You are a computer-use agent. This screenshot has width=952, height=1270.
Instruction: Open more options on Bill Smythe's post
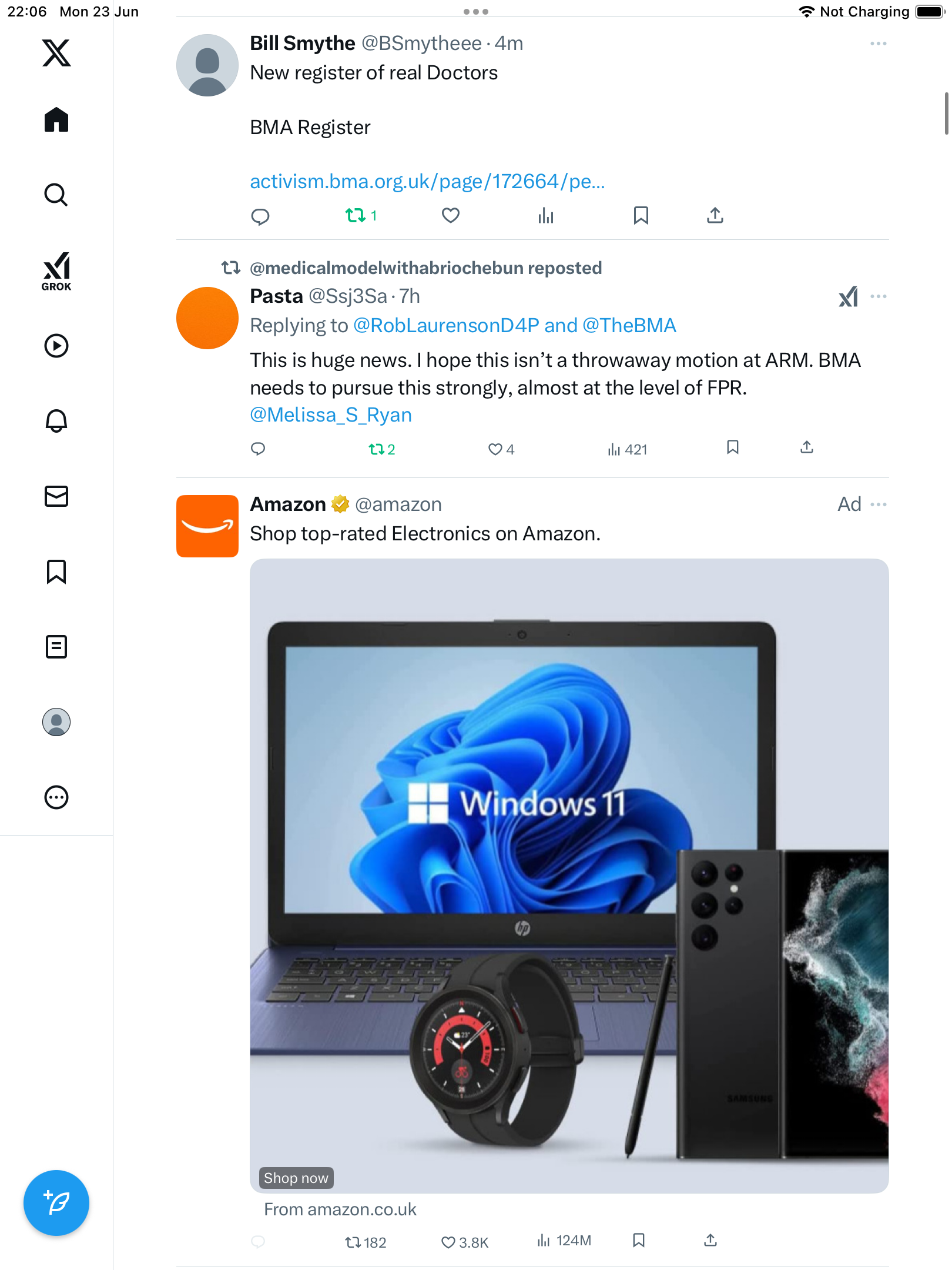(x=879, y=44)
